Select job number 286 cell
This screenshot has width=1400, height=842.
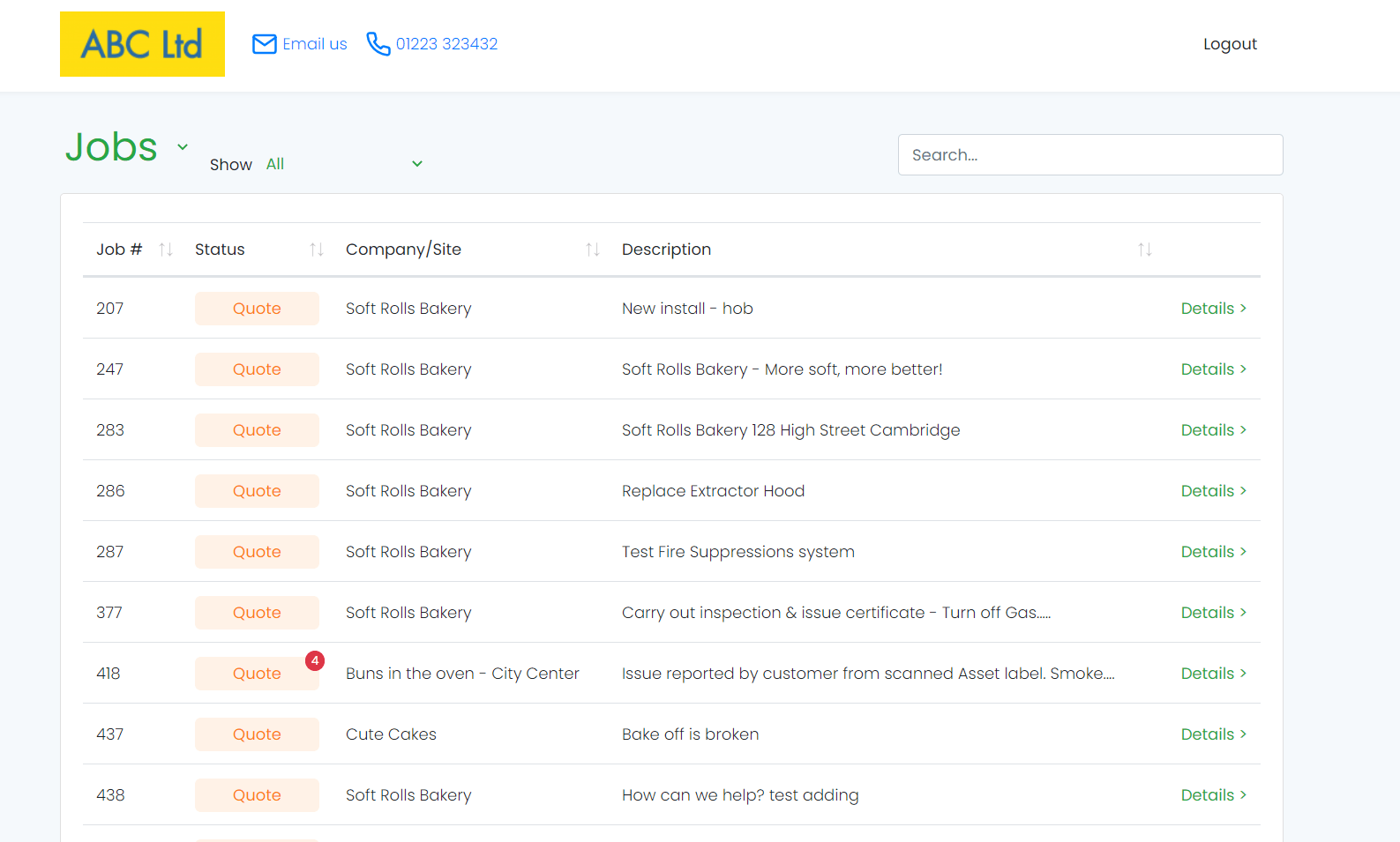coord(110,491)
